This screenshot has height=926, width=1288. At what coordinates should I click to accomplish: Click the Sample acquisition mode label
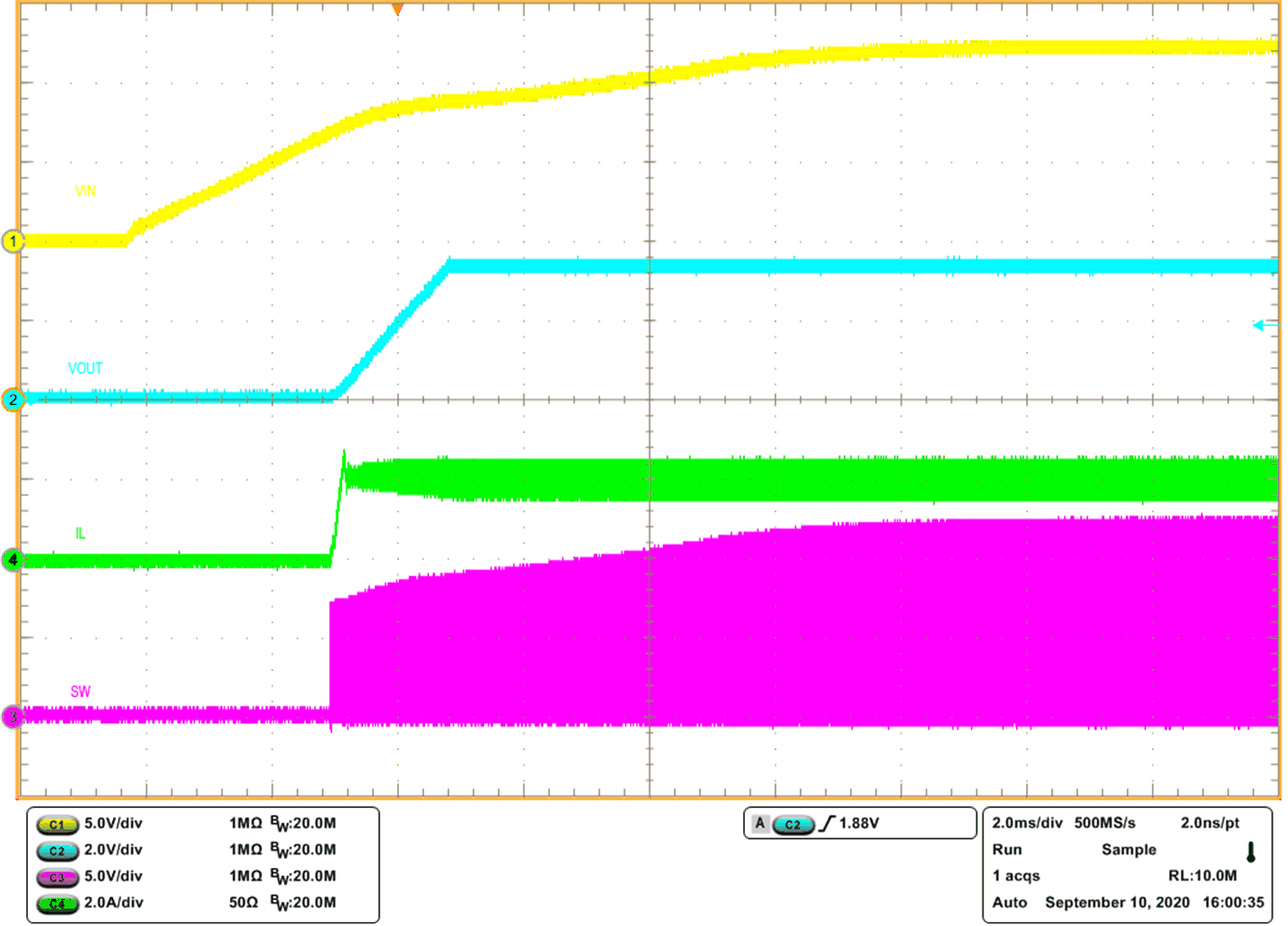coord(1129,850)
